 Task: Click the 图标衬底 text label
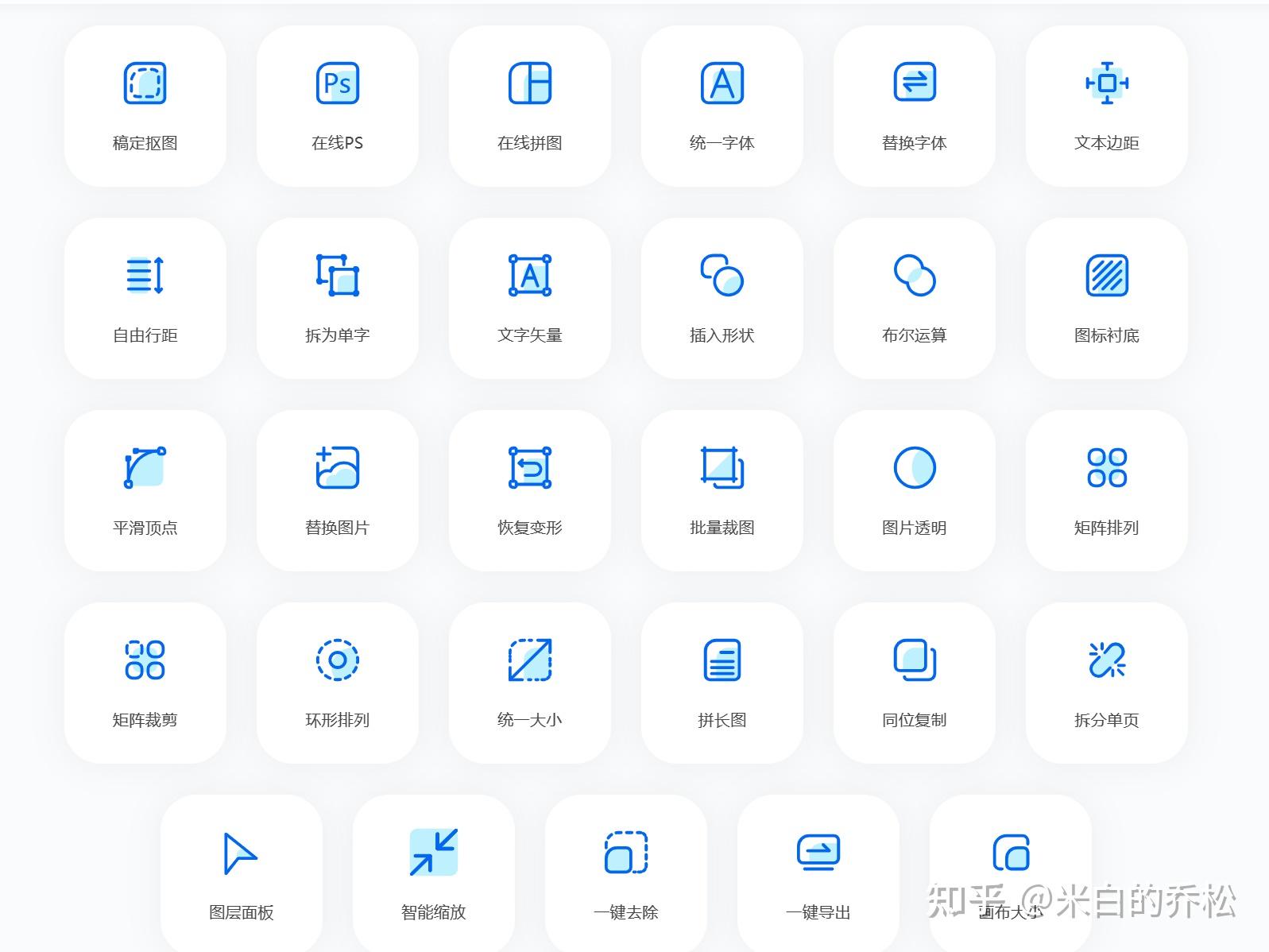coord(1107,335)
